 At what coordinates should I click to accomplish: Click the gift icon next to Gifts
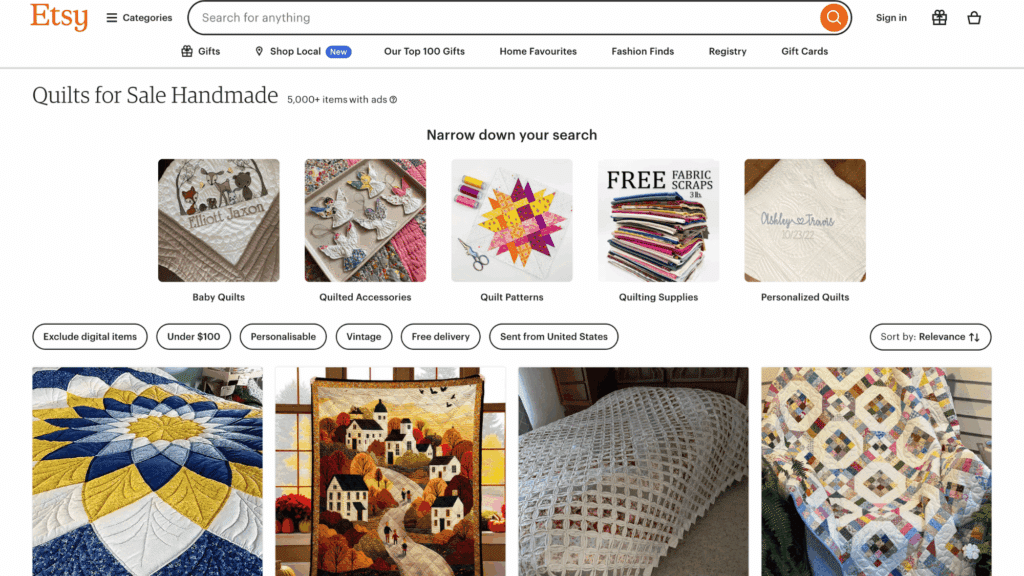pyautogui.click(x=185, y=51)
